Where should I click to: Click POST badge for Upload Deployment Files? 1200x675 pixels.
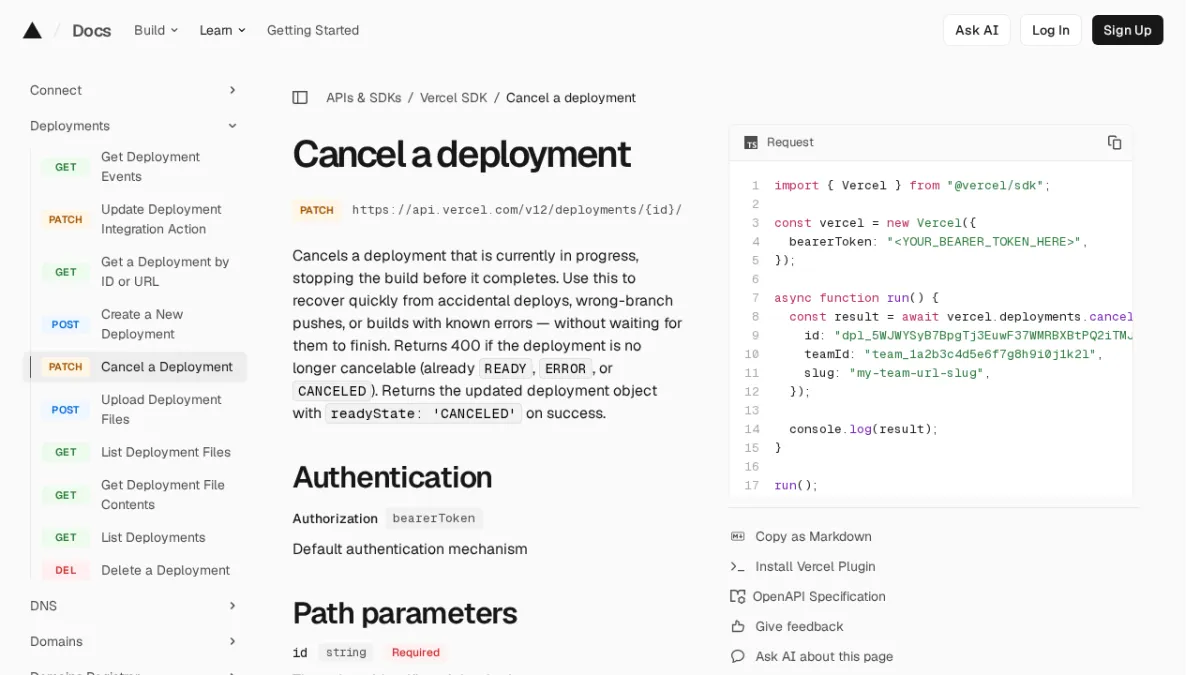(66, 410)
